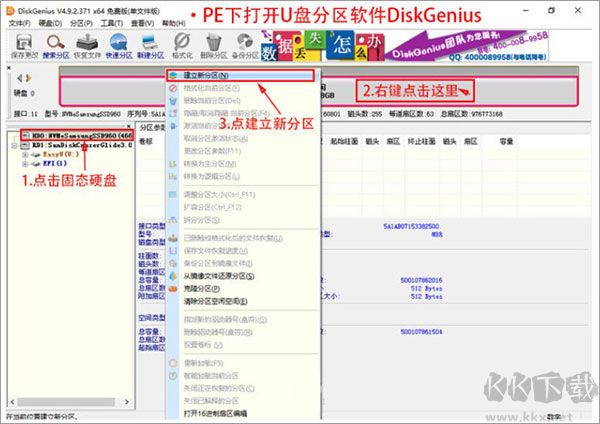Open the 硬盘(D) menu
The height and width of the screenshot is (424, 600).
click(x=50, y=23)
